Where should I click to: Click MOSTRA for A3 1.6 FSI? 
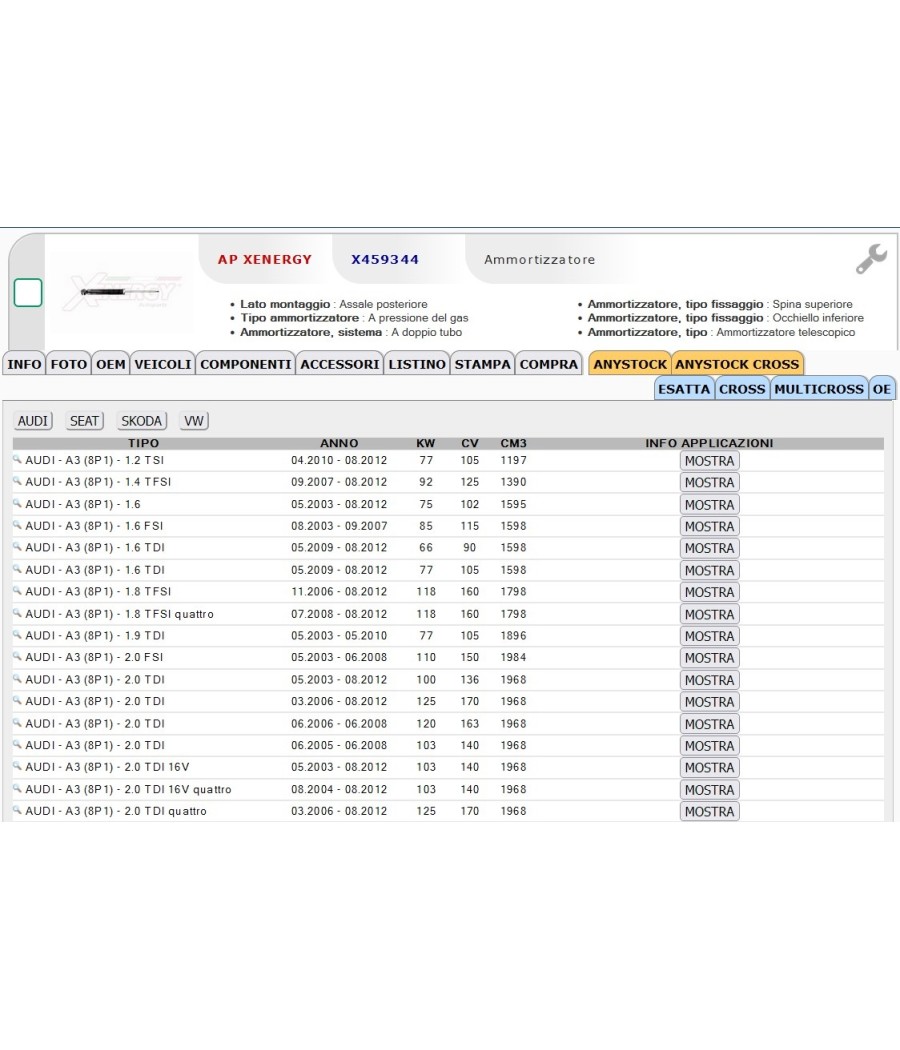pyautogui.click(x=709, y=526)
